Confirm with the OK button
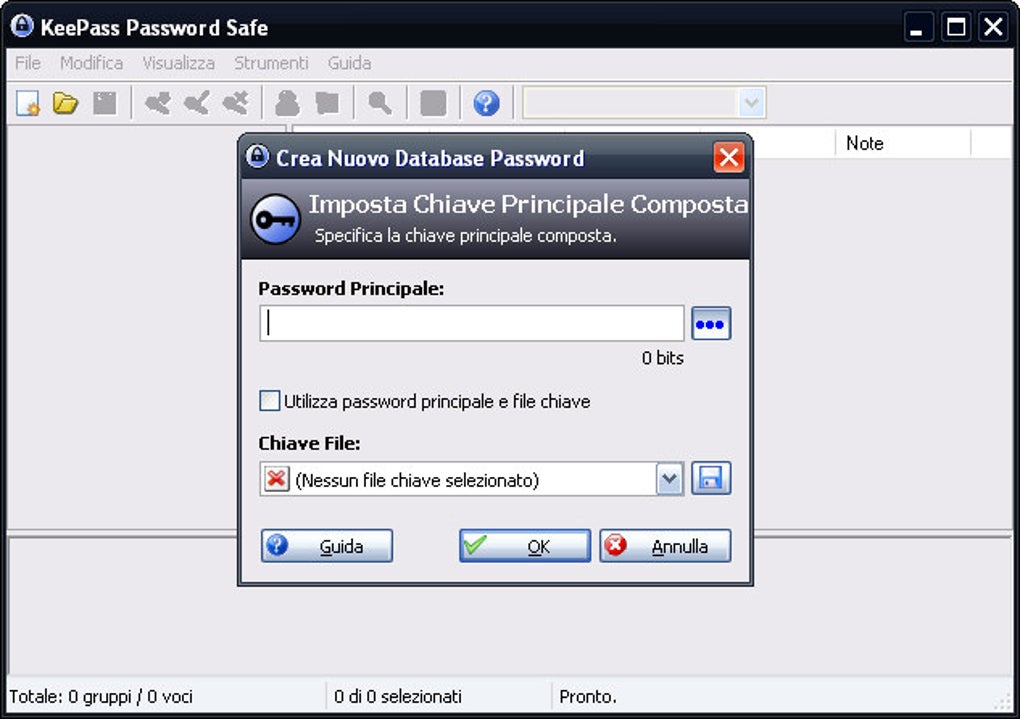 coord(525,545)
